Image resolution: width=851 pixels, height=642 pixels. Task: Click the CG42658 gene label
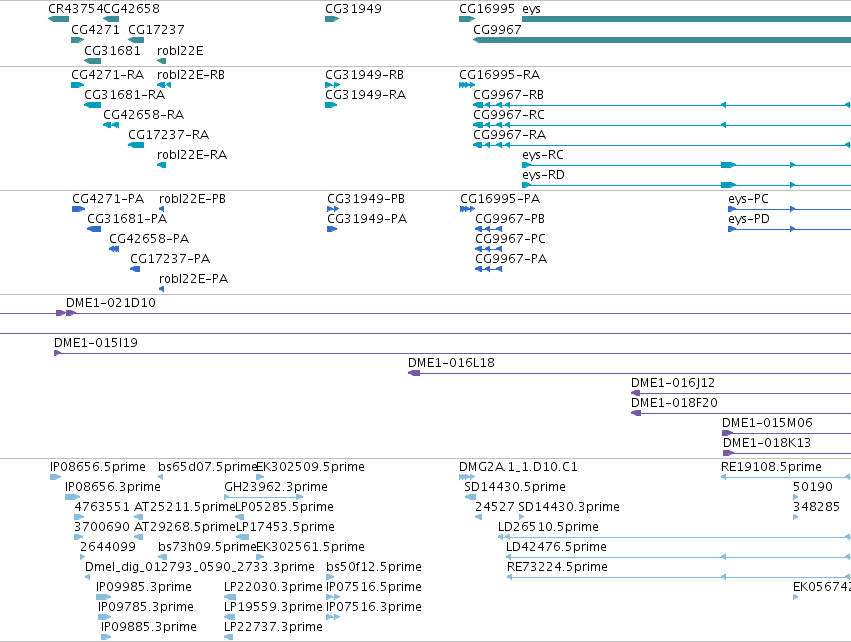(x=131, y=9)
